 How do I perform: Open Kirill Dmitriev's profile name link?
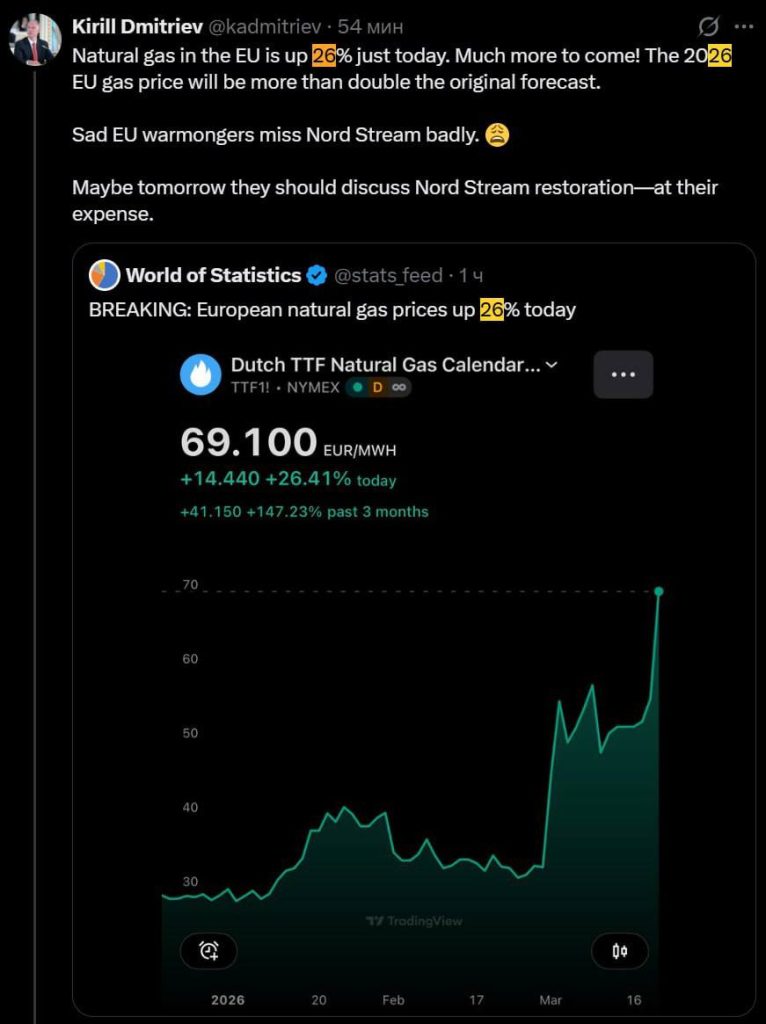[x=138, y=26]
